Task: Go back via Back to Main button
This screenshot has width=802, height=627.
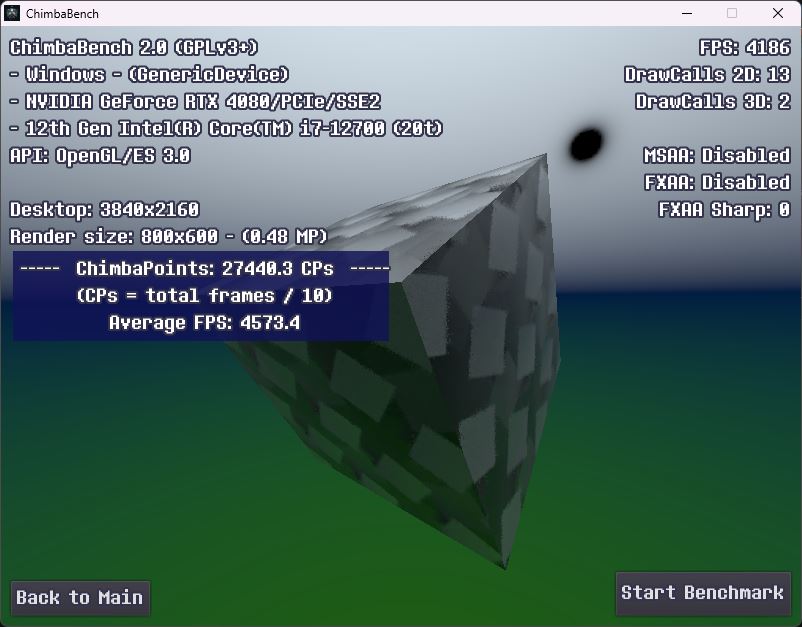Action: (x=80, y=598)
